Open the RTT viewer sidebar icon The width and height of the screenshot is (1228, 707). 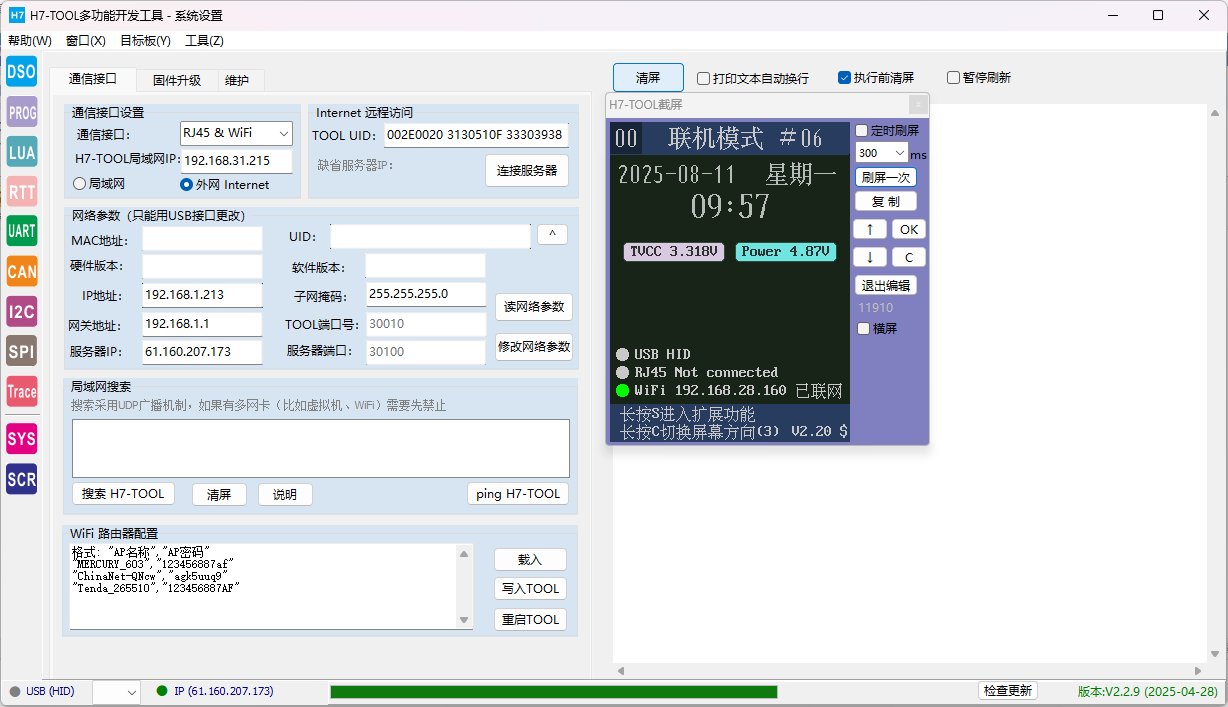tap(22, 192)
